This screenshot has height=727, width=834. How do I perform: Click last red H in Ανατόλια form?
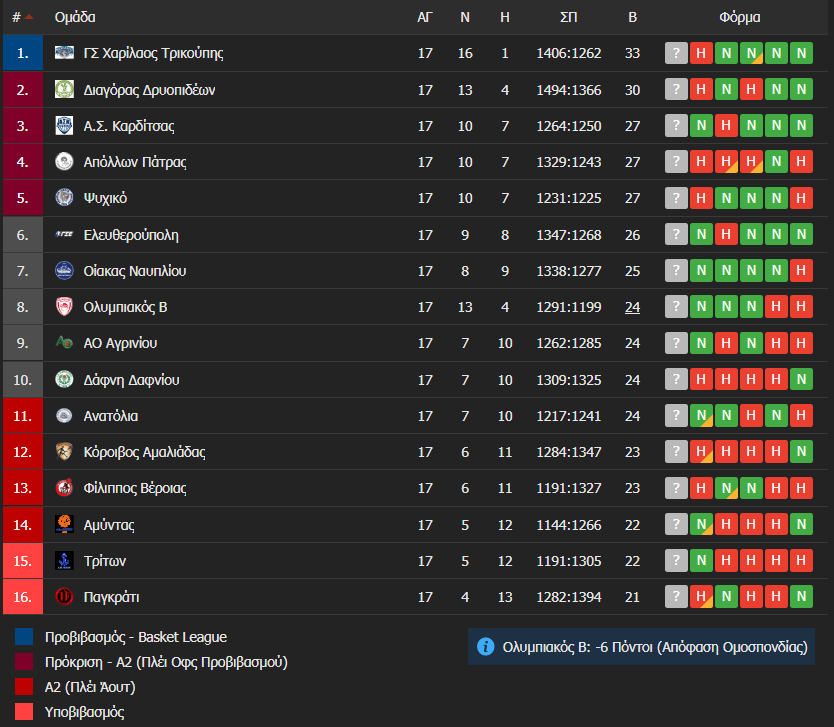[x=800, y=416]
